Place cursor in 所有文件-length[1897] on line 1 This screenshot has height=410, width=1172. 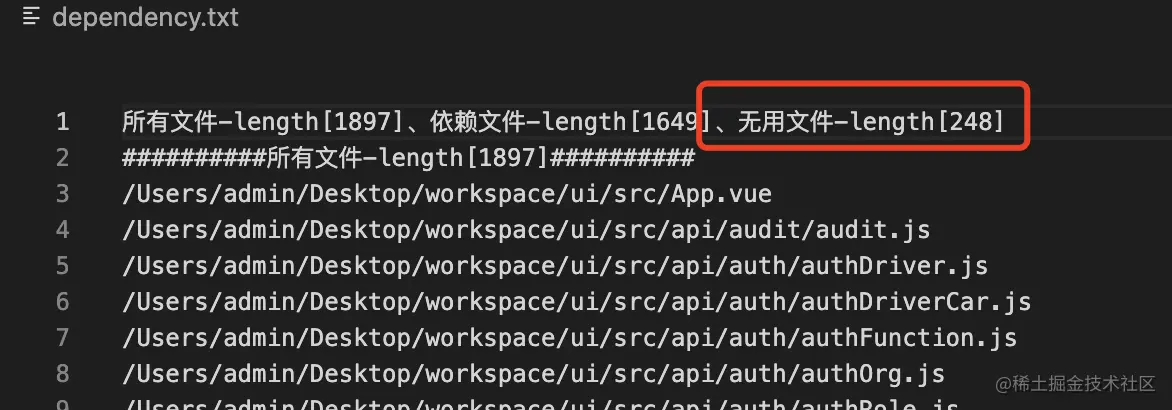click(265, 122)
